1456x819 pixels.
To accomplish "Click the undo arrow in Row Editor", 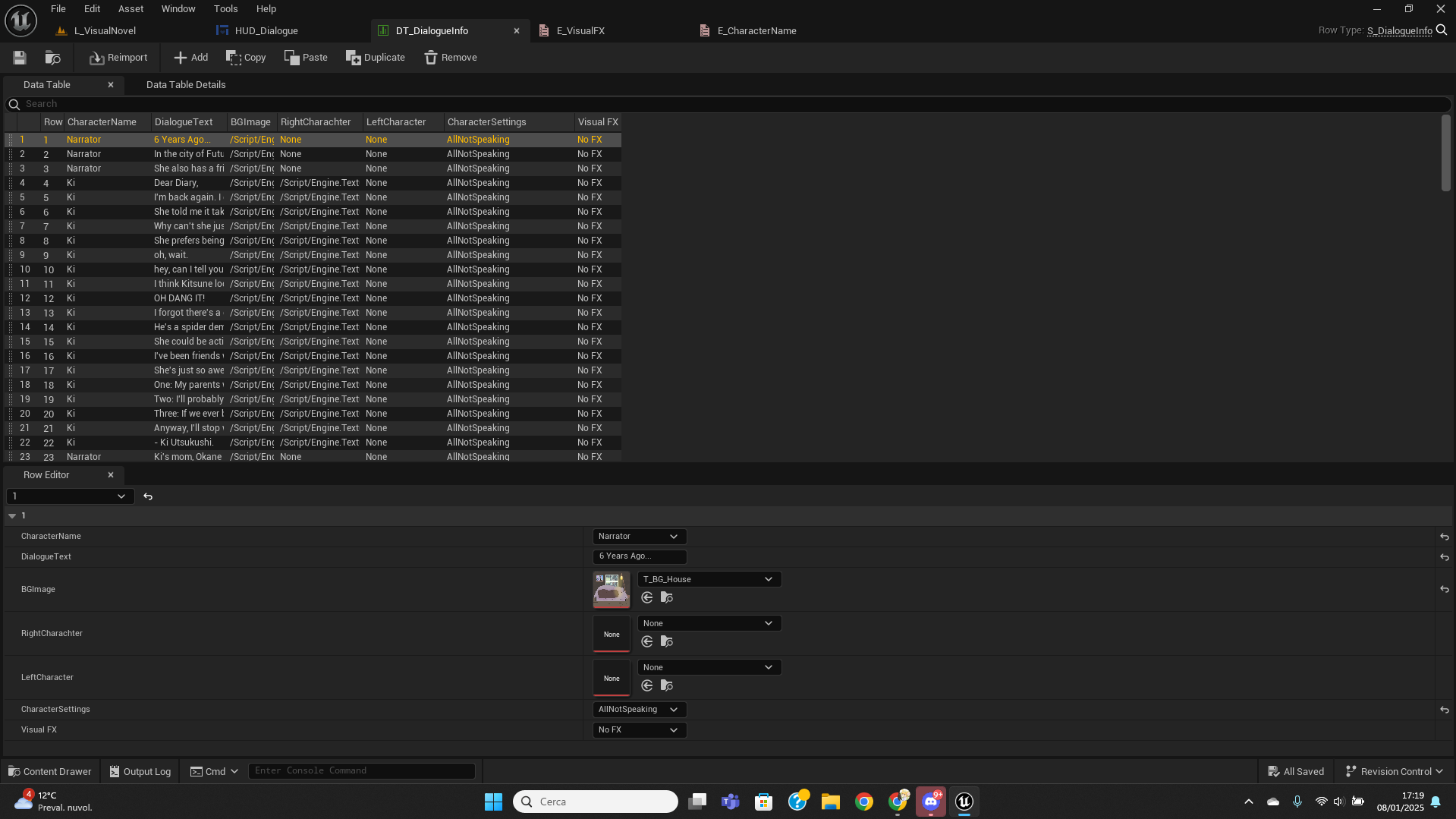I will (x=147, y=496).
